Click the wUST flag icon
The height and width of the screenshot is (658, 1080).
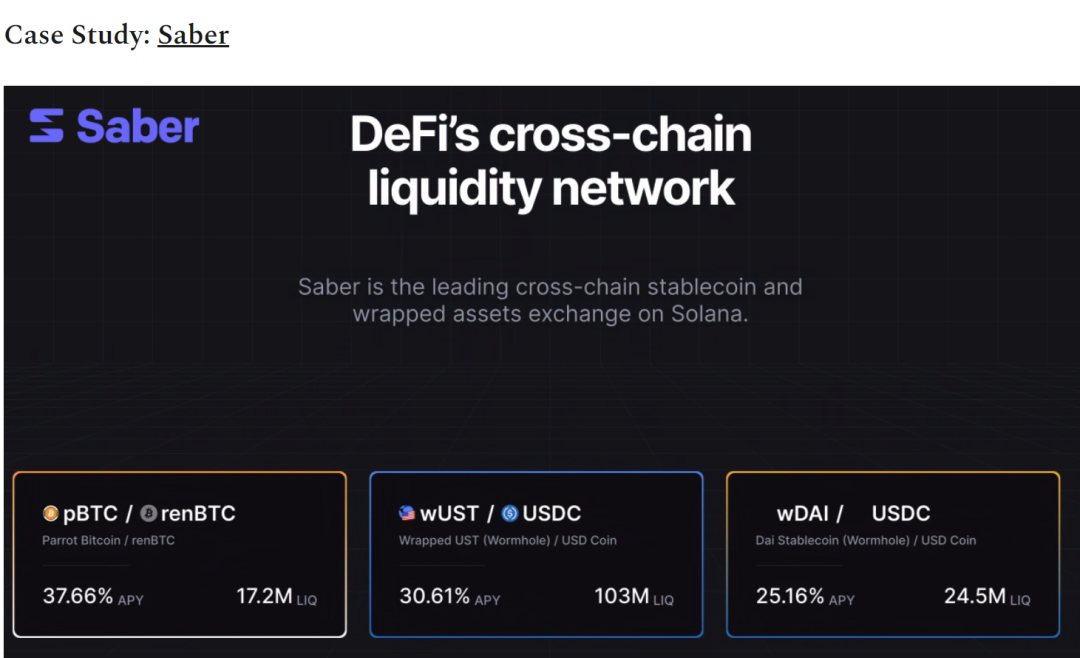click(407, 513)
